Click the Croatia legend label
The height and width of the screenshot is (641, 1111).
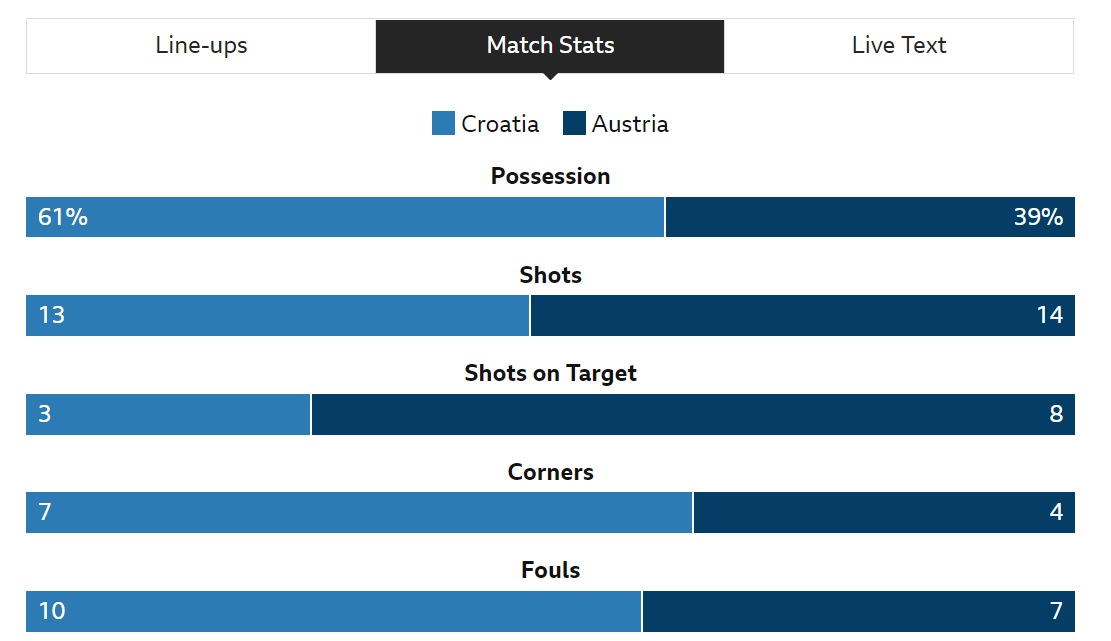(500, 124)
